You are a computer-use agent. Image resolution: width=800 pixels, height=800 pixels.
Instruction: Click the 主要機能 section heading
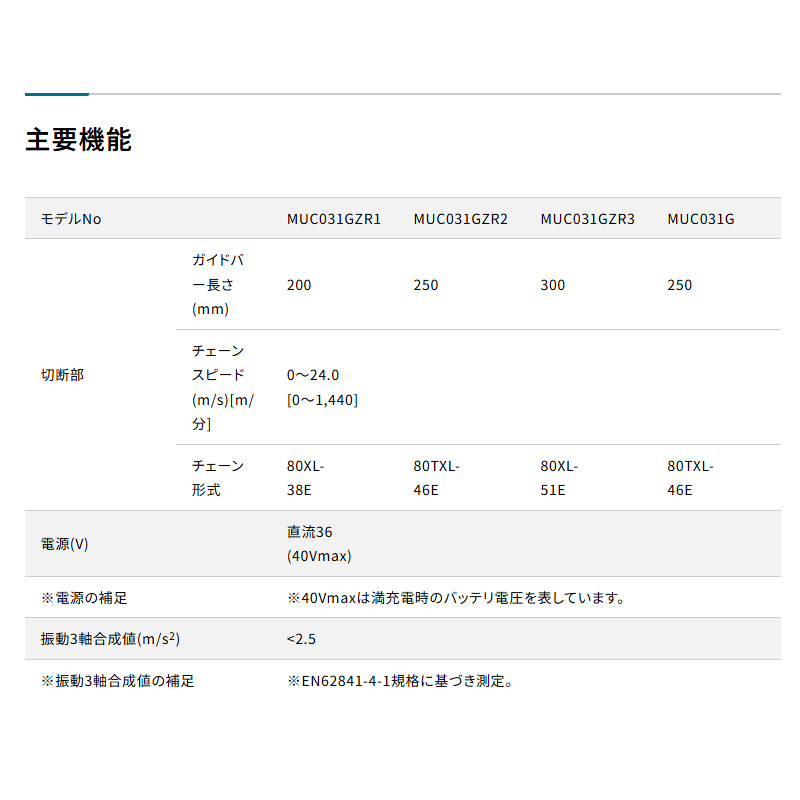(78, 140)
